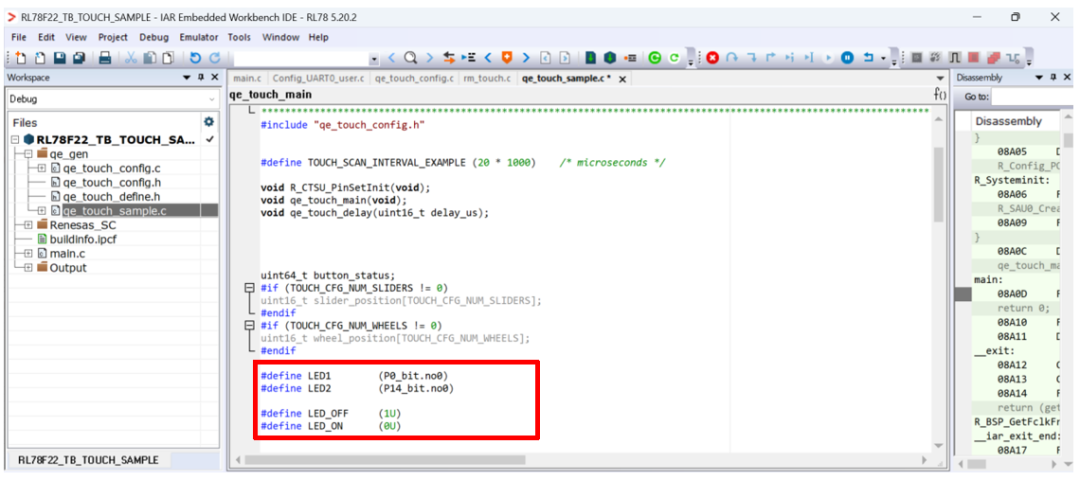Select buildinfo.ipcf in the file tree
This screenshot has width=1080, height=480.
tap(80, 239)
